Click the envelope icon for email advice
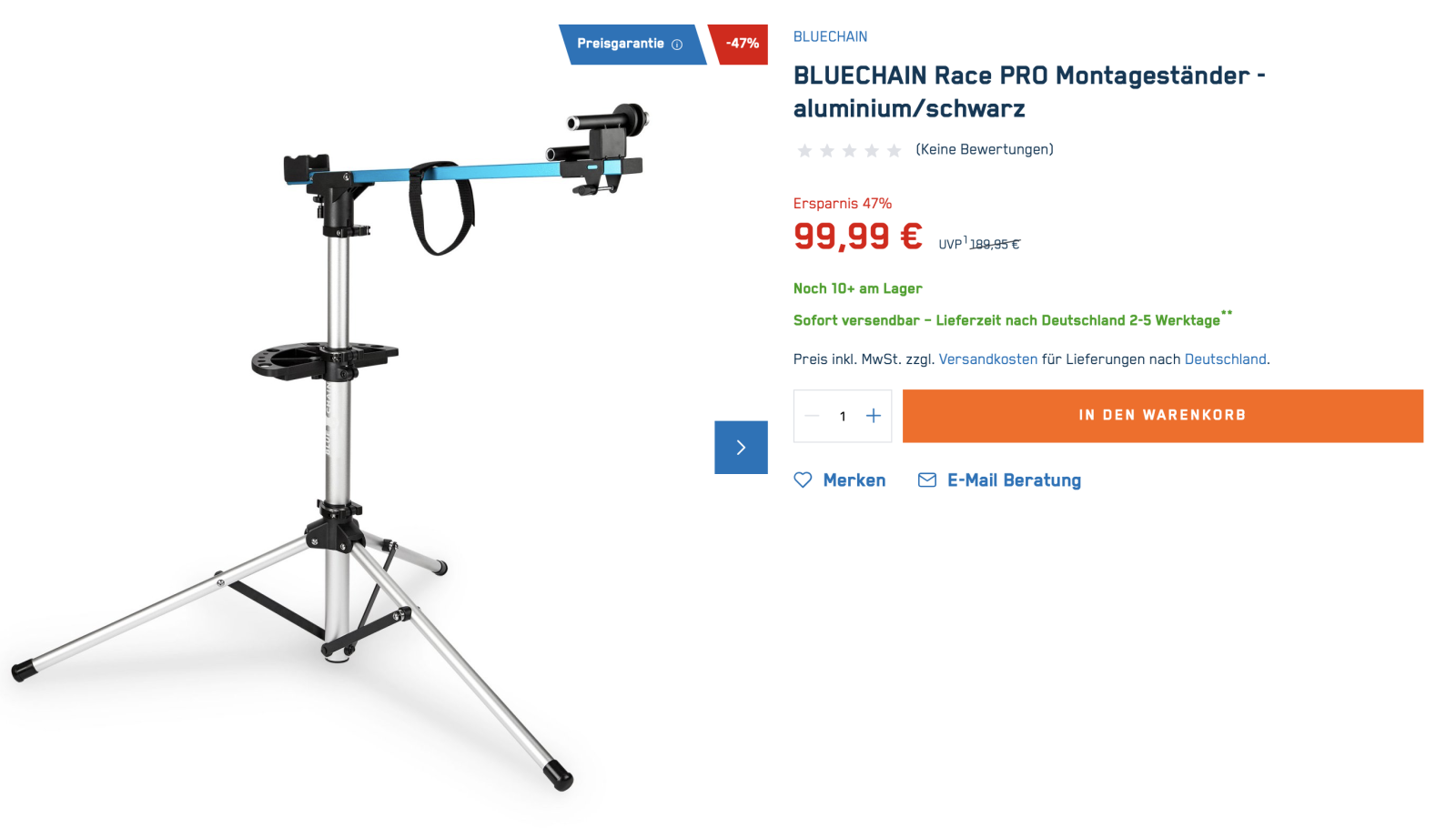Screen dimensions: 1456x828 tap(927, 480)
